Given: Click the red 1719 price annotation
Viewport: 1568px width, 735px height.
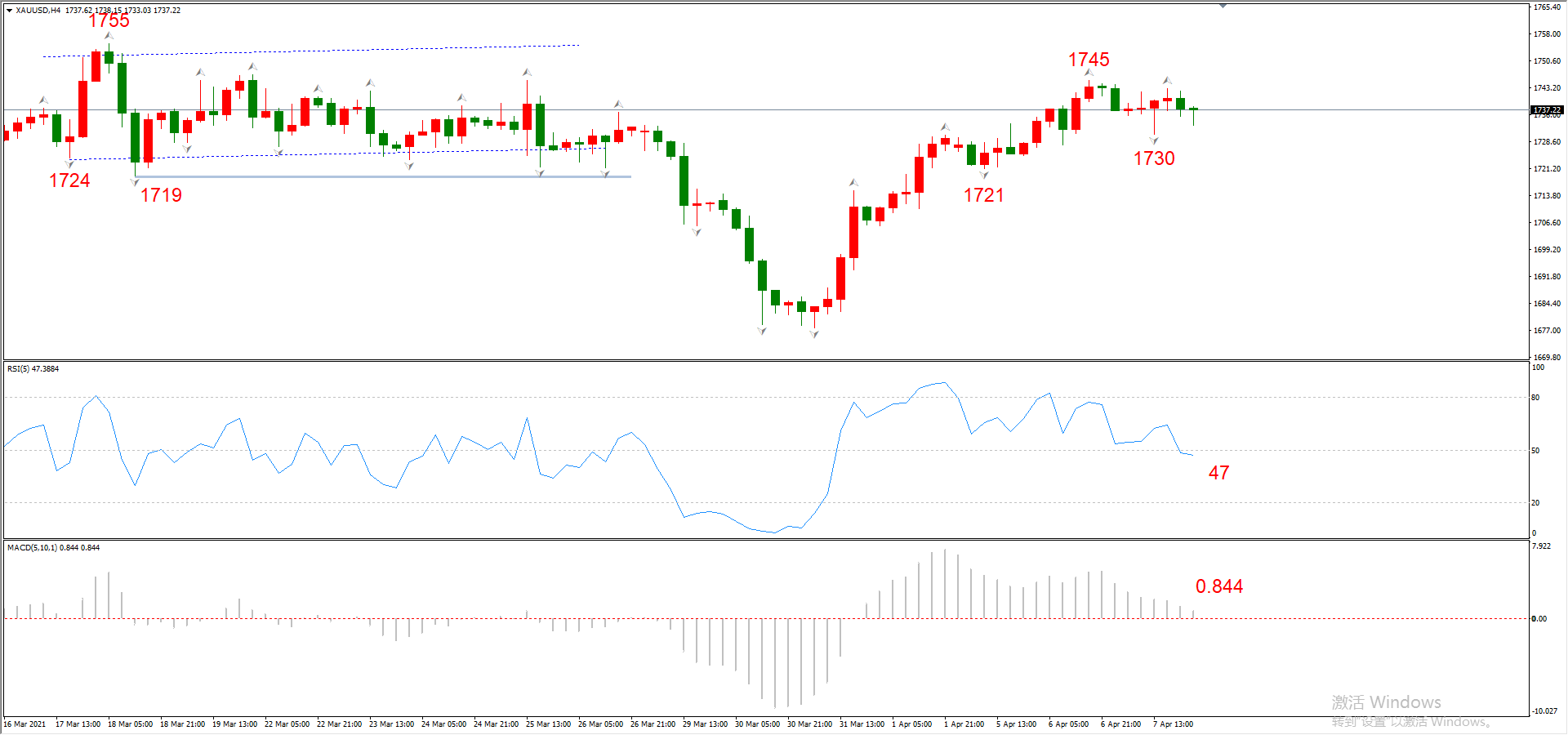Looking at the screenshot, I should coord(161,195).
